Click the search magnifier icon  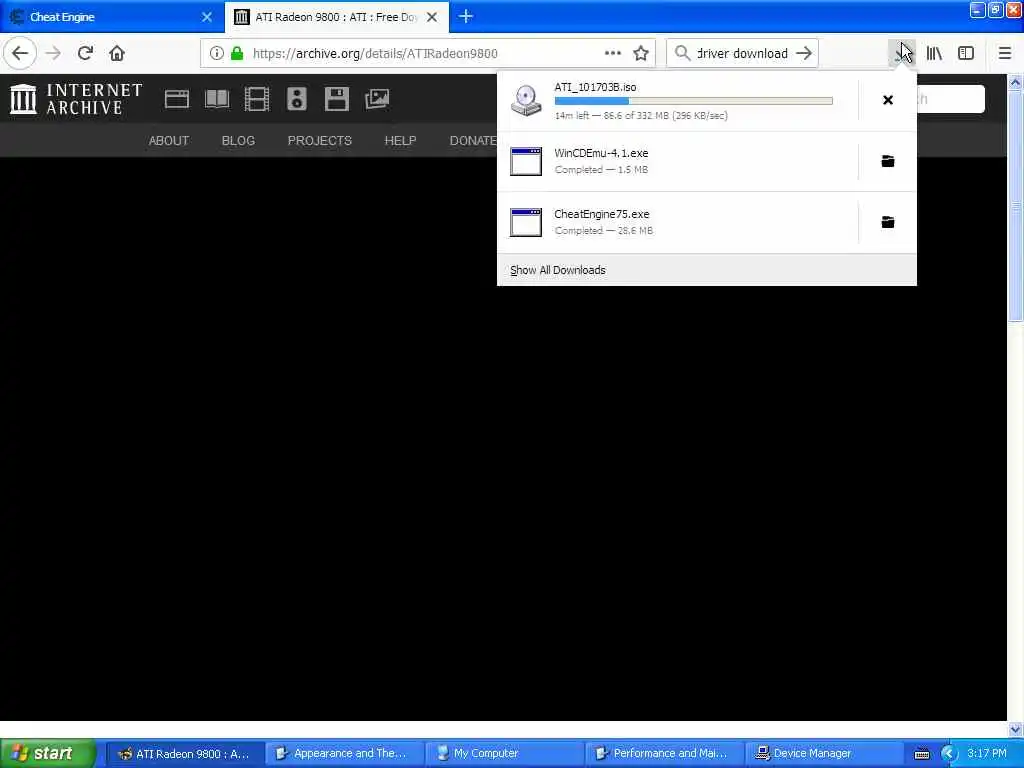point(682,54)
